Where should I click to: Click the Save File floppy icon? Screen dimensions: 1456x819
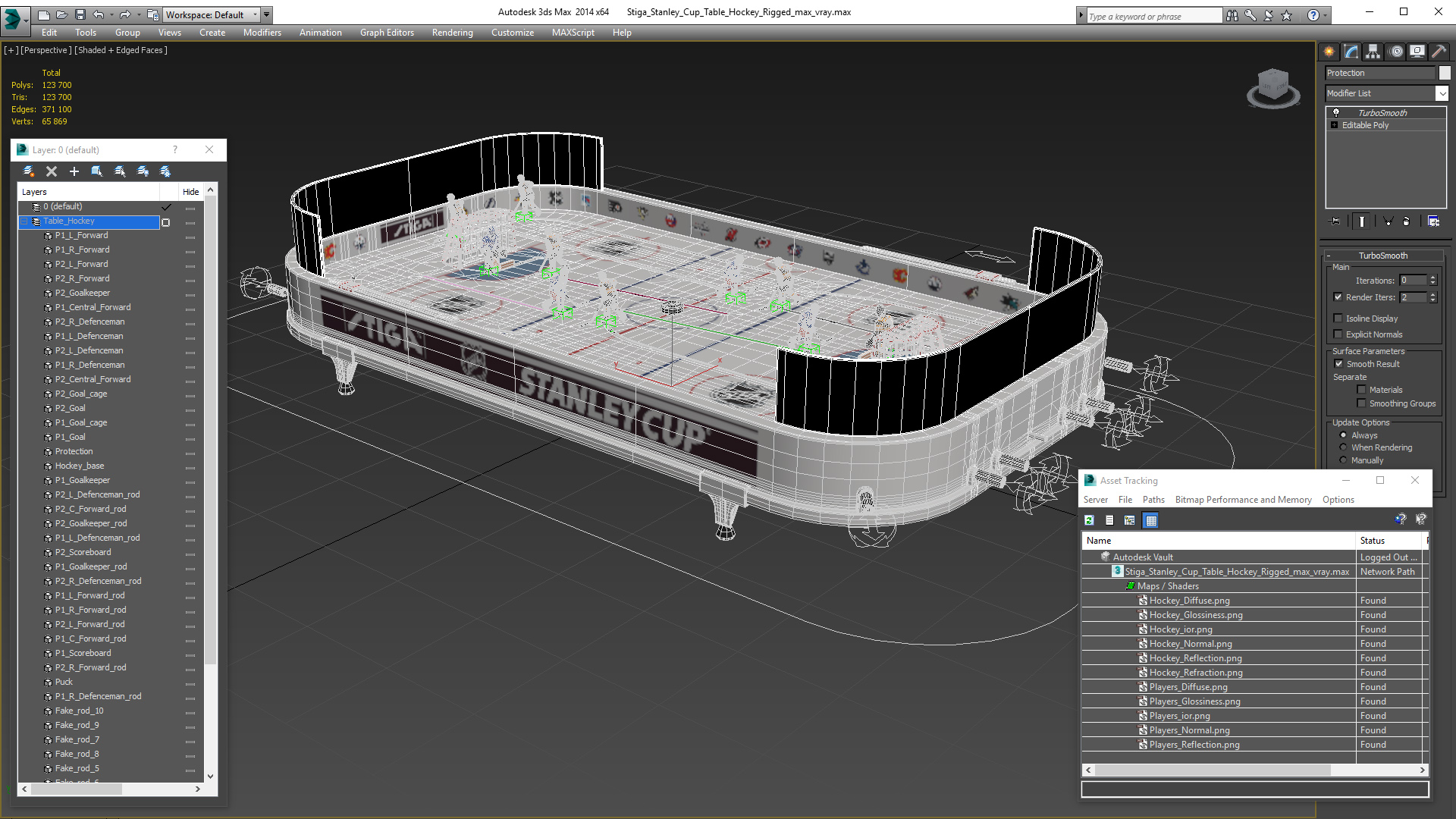pos(80,14)
